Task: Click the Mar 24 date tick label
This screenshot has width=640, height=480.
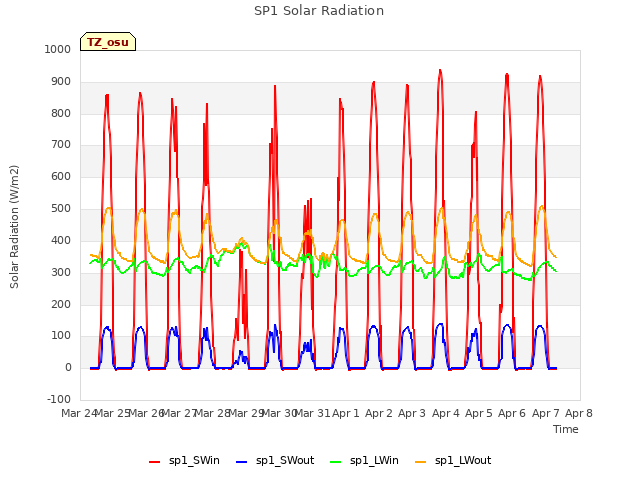Action: click(79, 413)
